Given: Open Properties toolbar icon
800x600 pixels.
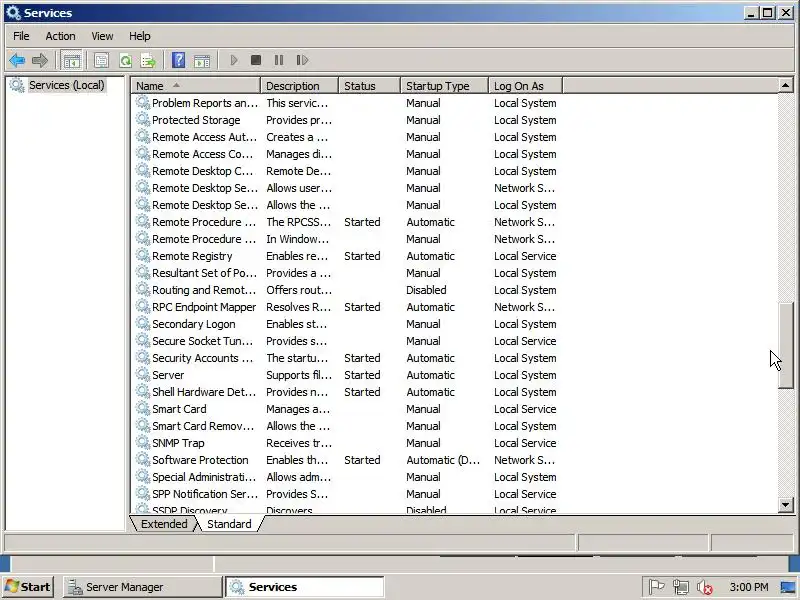Looking at the screenshot, I should [102, 60].
